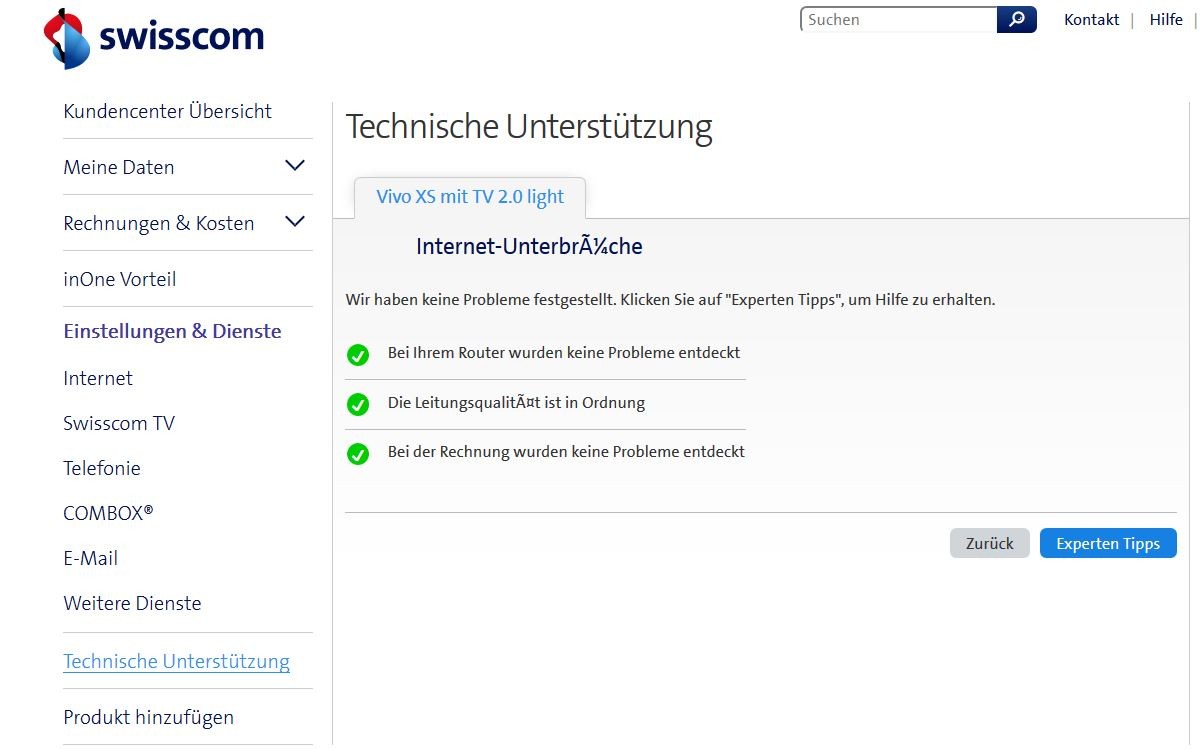
Task: Click the Technische Unterstützung sidebar link
Action: tap(176, 661)
